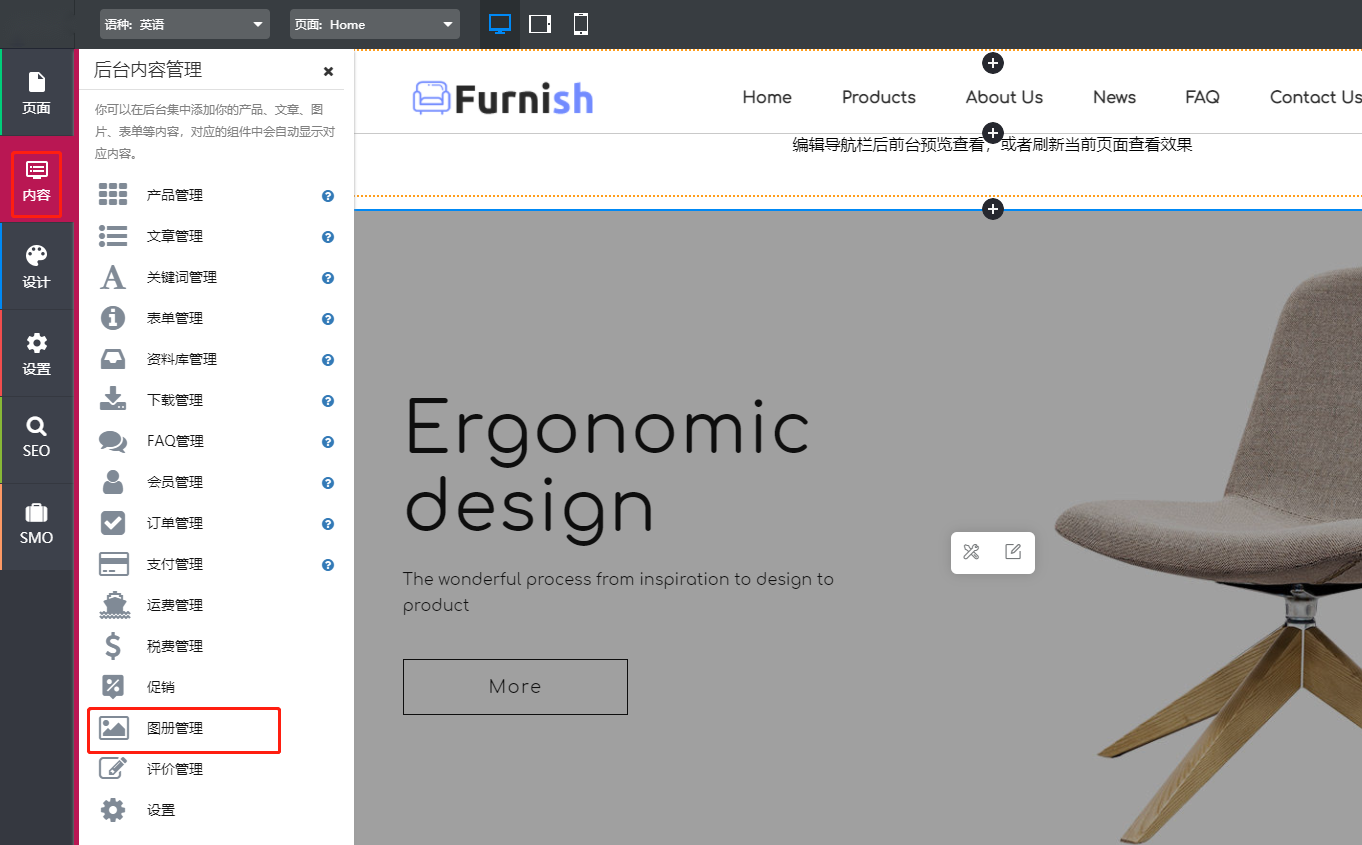
Task: Switch to tablet preview icon
Action: 540,24
